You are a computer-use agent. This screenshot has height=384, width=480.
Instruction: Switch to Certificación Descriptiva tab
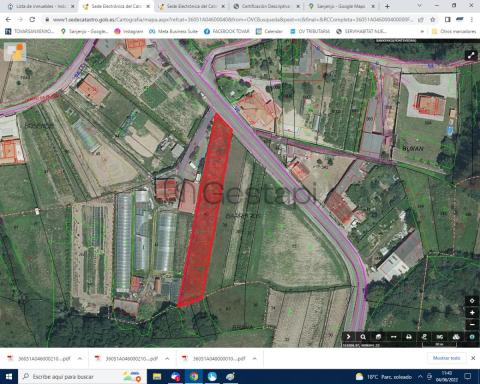point(266,6)
